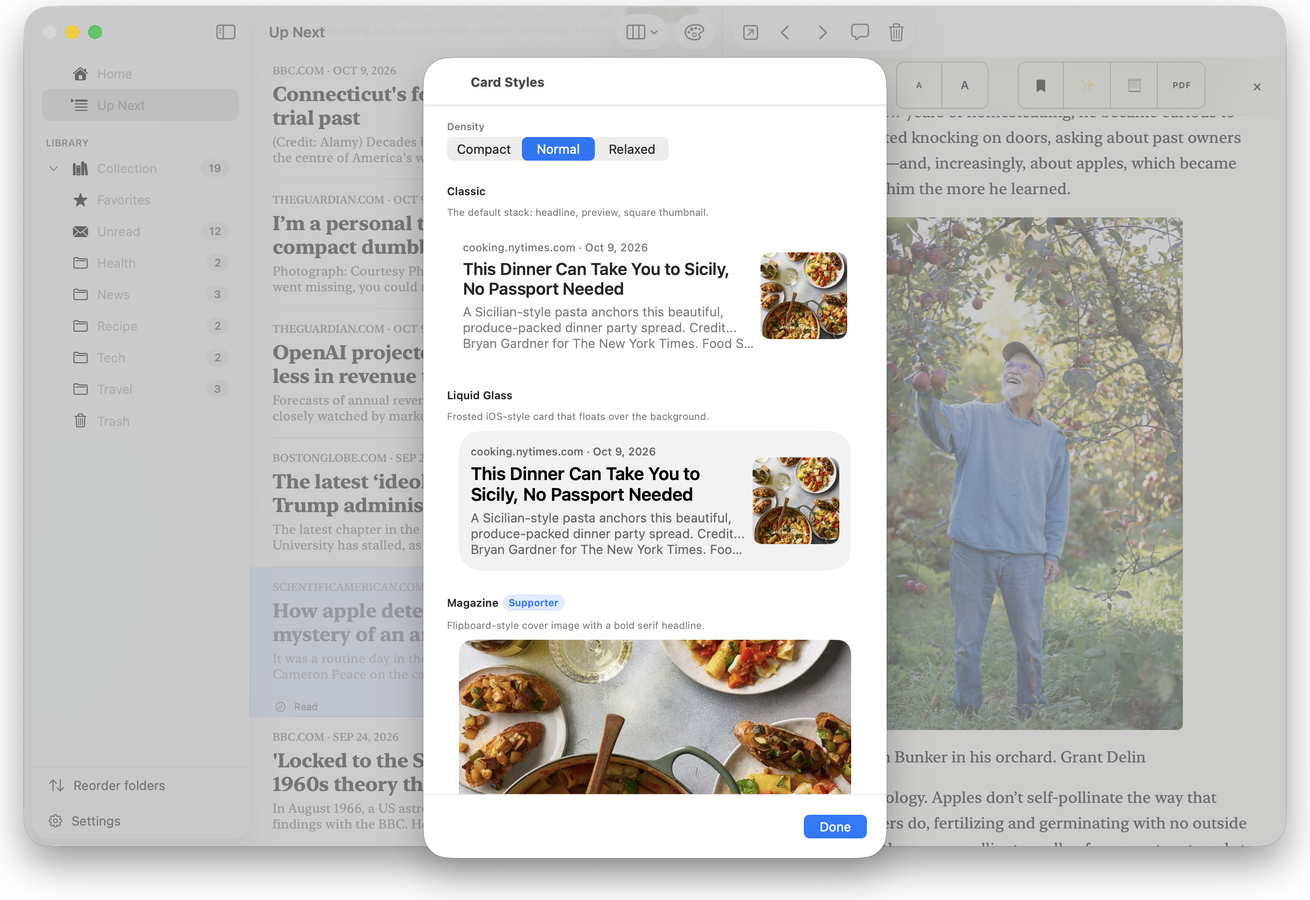Go back with the left chevron

click(x=785, y=32)
